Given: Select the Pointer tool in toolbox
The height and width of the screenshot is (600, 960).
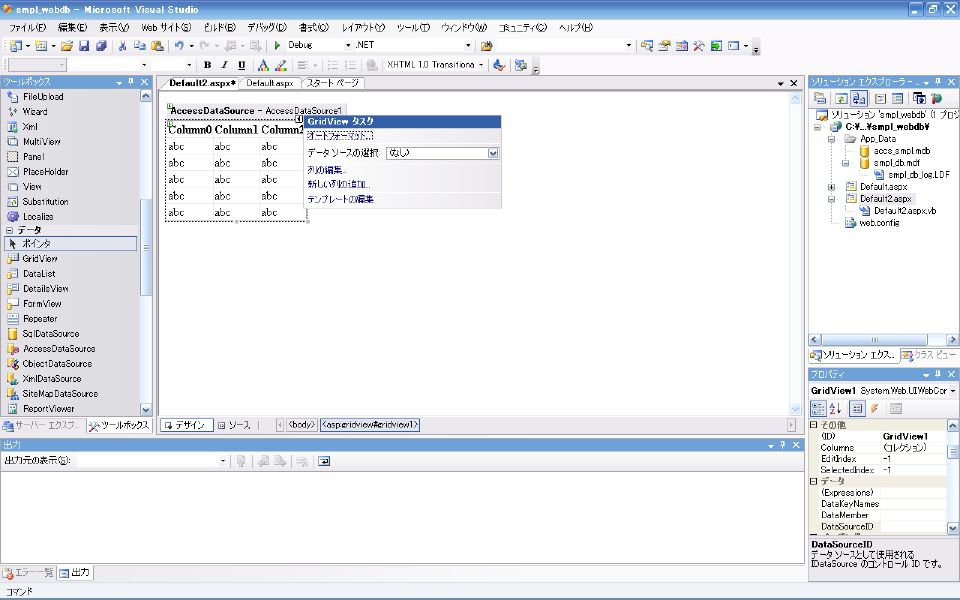Looking at the screenshot, I should 70,243.
